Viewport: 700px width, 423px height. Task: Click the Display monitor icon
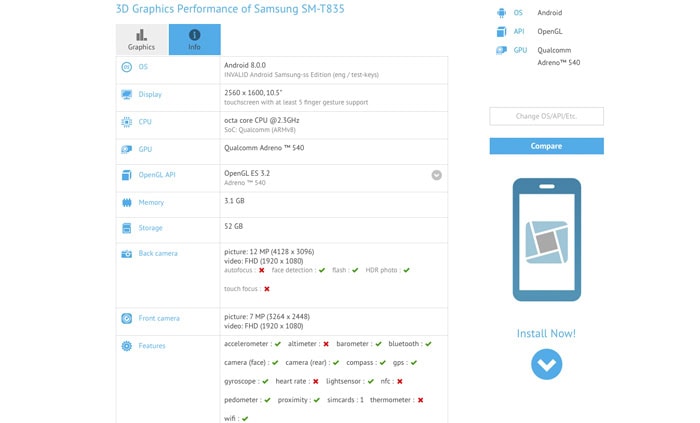127,95
